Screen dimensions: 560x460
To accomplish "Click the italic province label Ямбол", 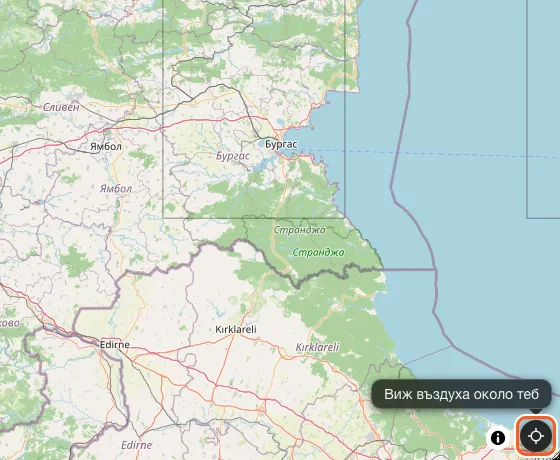I will [x=116, y=189].
